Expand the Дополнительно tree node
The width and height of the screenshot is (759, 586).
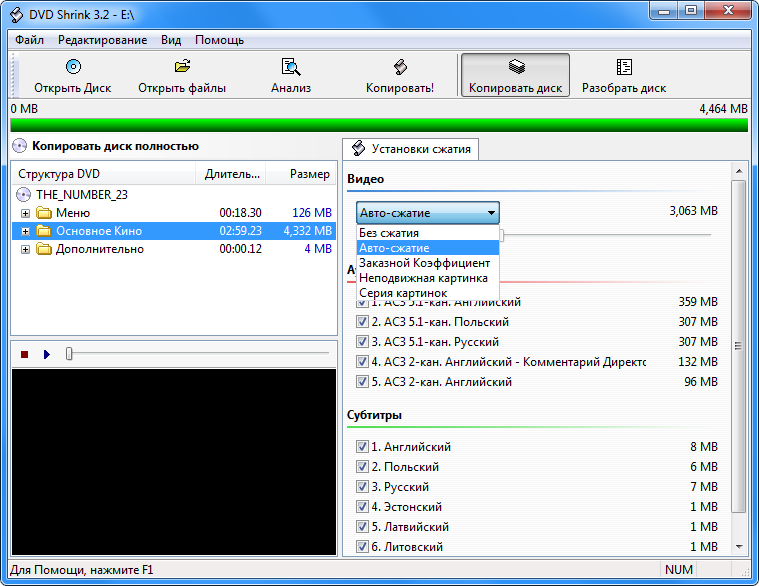(x=26, y=250)
